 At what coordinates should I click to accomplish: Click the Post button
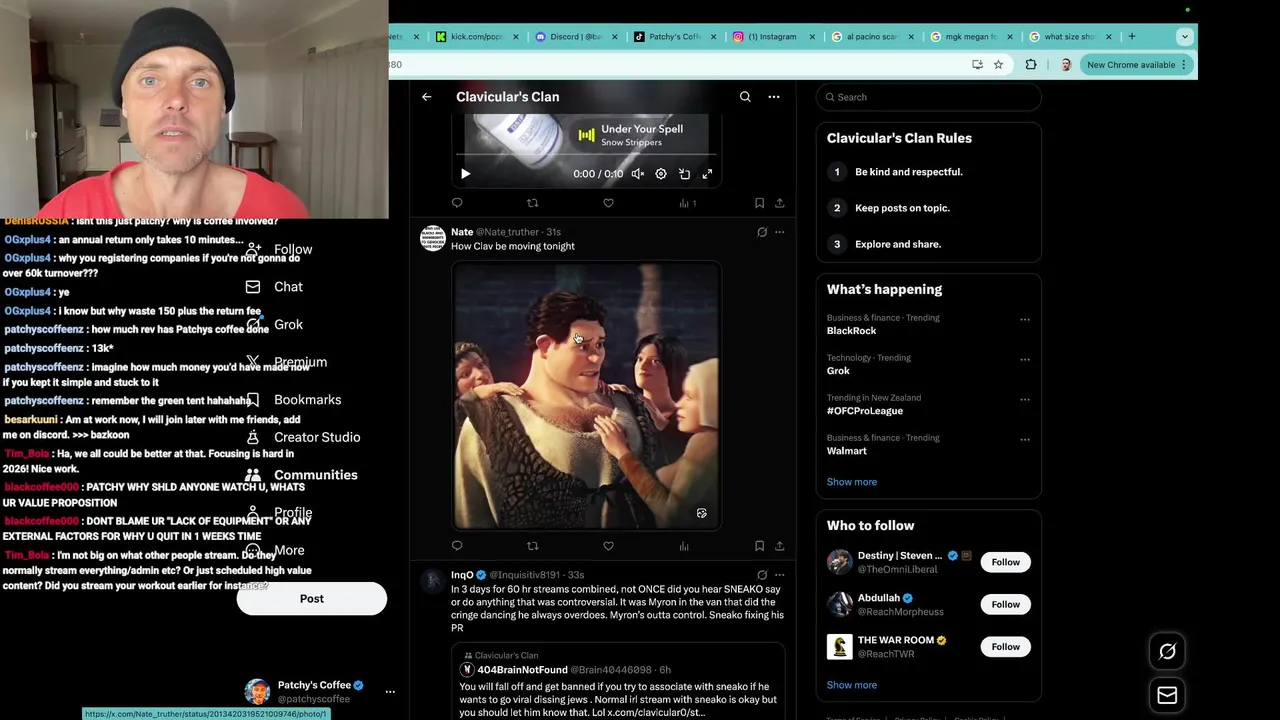coord(312,599)
